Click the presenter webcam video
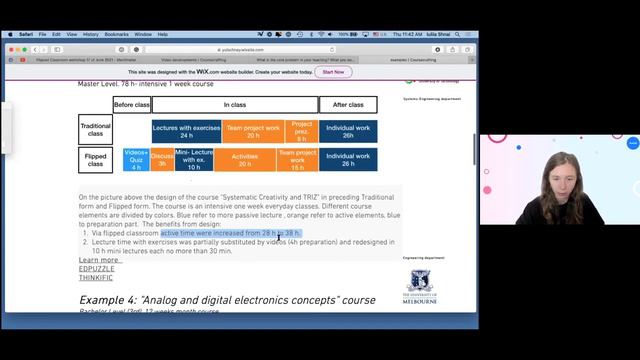640x360 pixels. coord(560,180)
